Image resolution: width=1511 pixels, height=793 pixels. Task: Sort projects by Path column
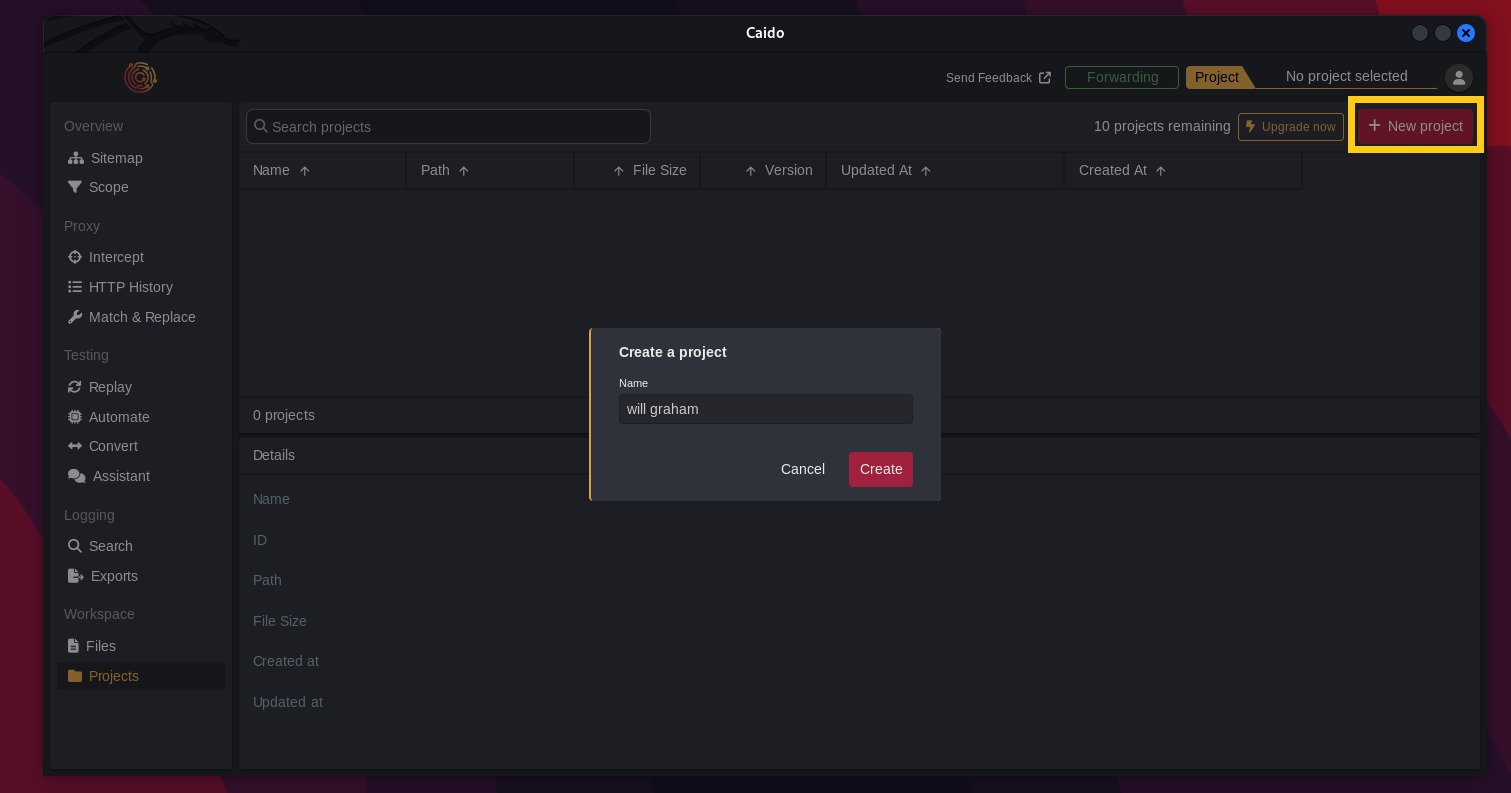[490, 170]
